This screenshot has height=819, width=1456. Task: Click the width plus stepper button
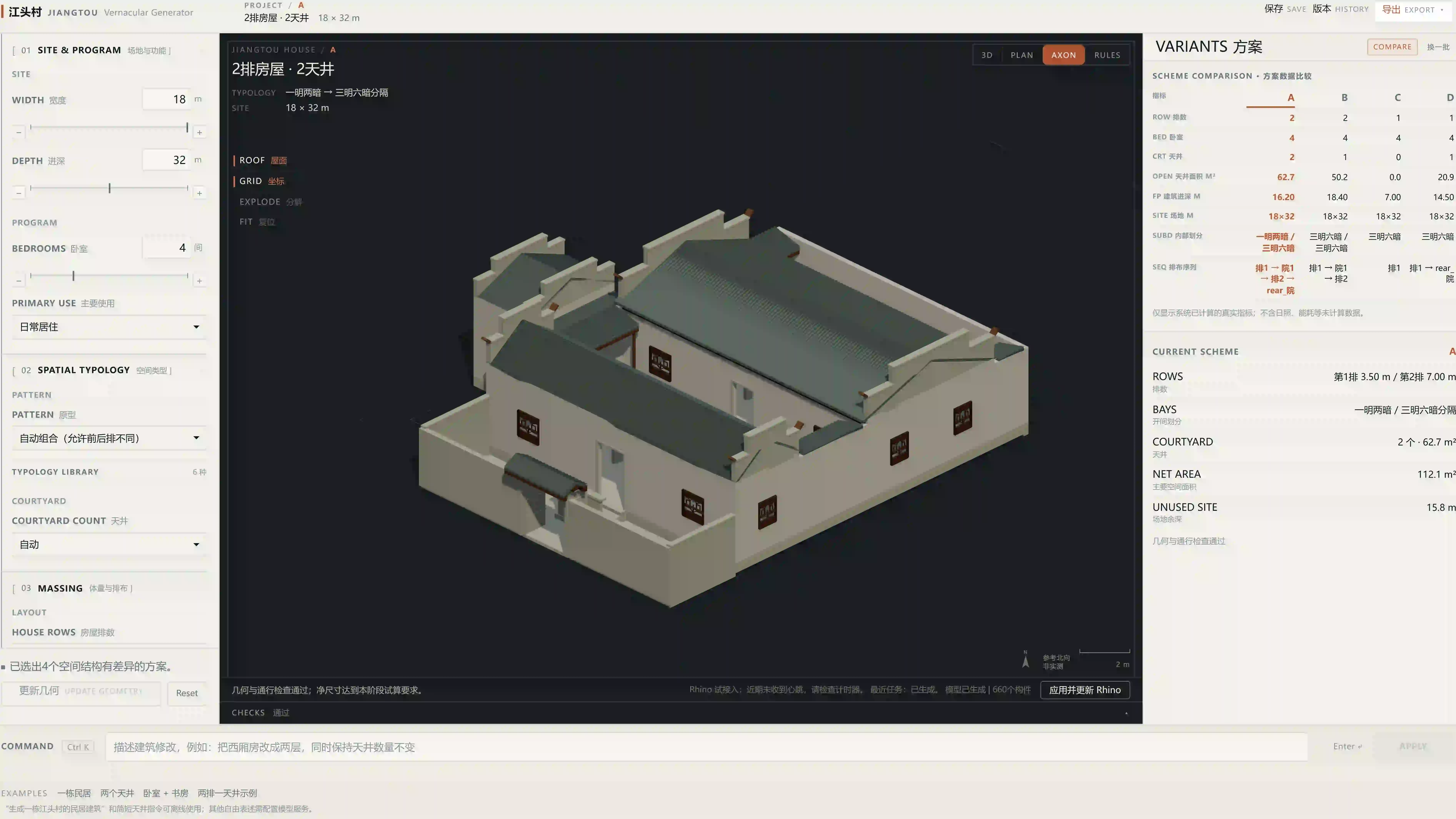tap(200, 132)
